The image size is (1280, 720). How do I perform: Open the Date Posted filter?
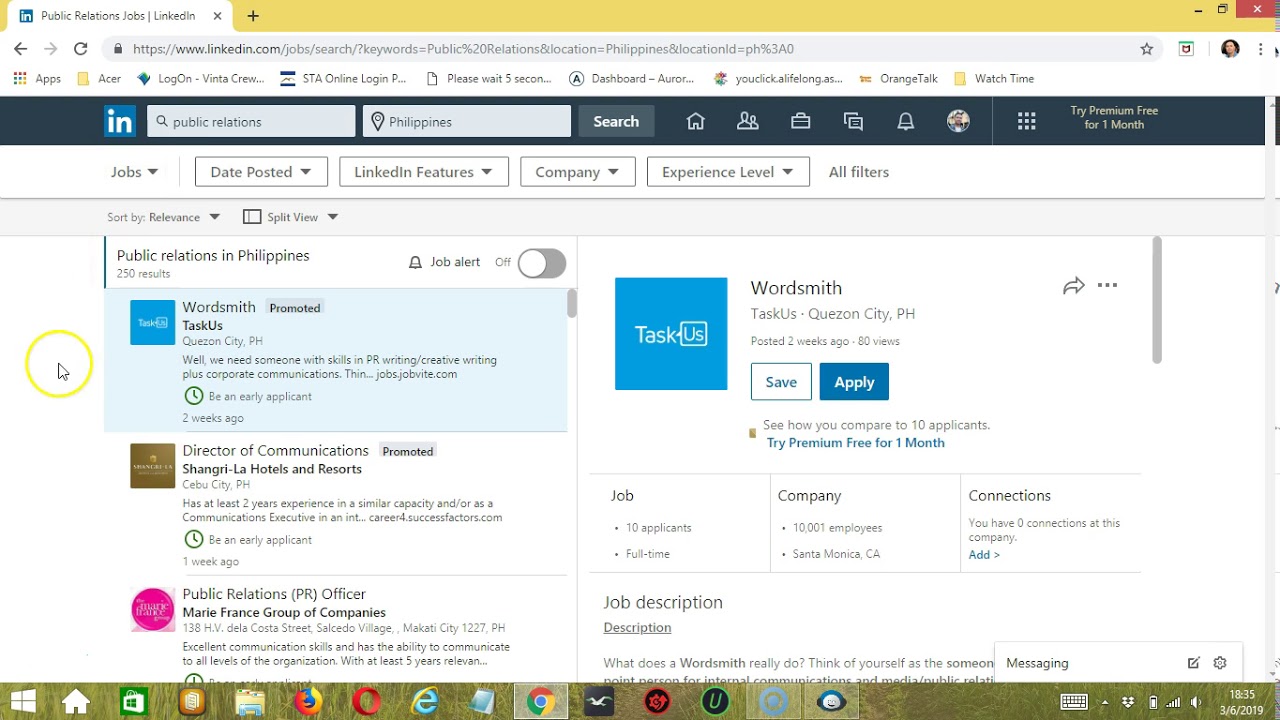(261, 172)
